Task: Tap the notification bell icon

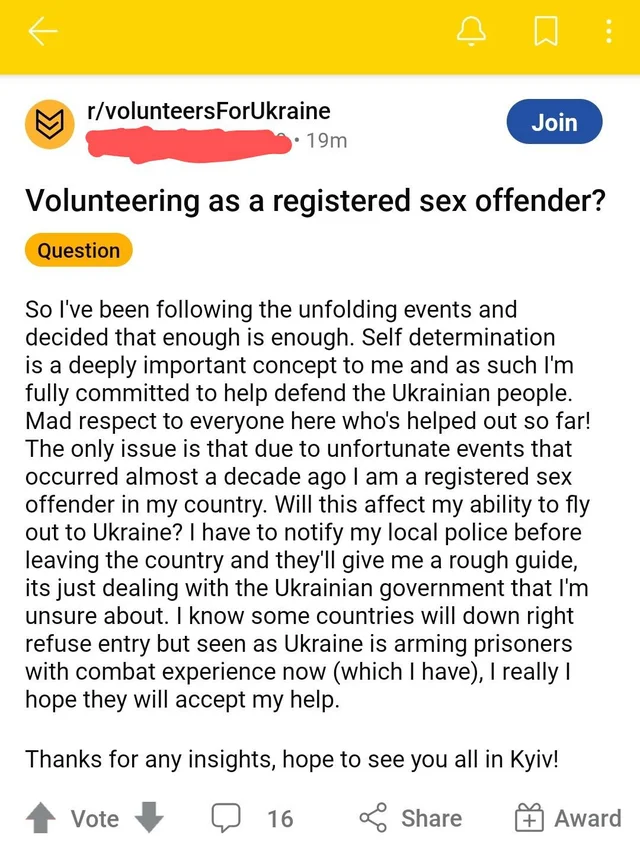Action: click(471, 34)
